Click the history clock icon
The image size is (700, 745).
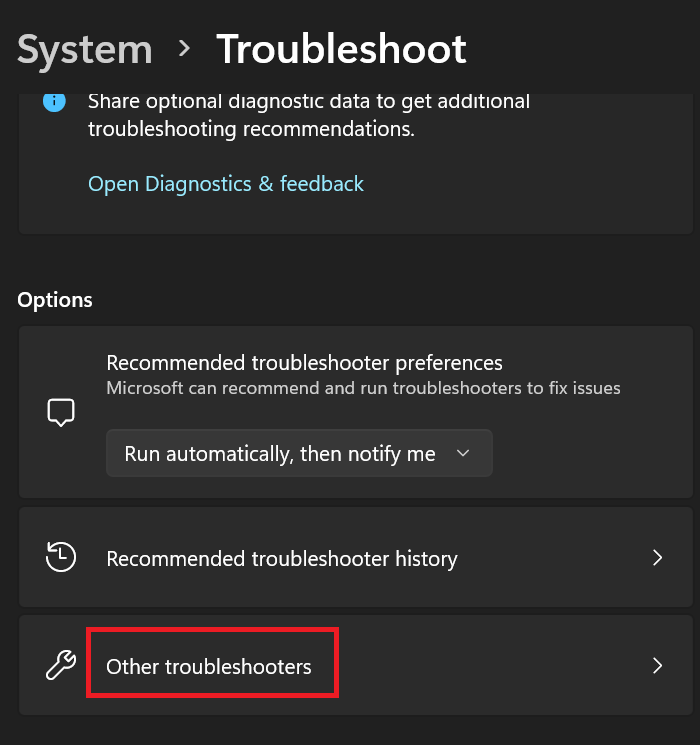point(61,558)
